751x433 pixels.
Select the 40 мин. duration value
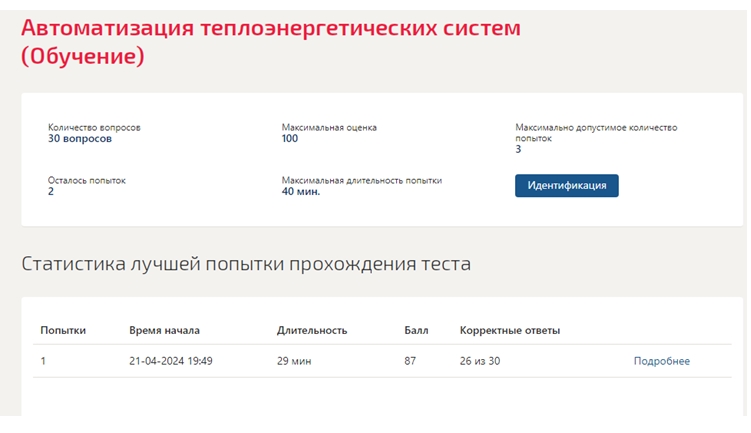tap(301, 192)
